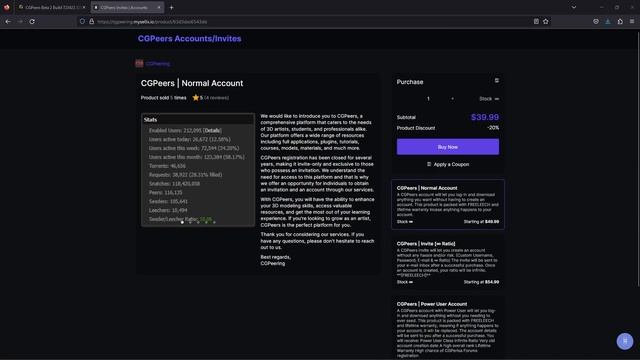Open the CGPeering seller link
The height and width of the screenshot is (360, 640).
click(158, 64)
